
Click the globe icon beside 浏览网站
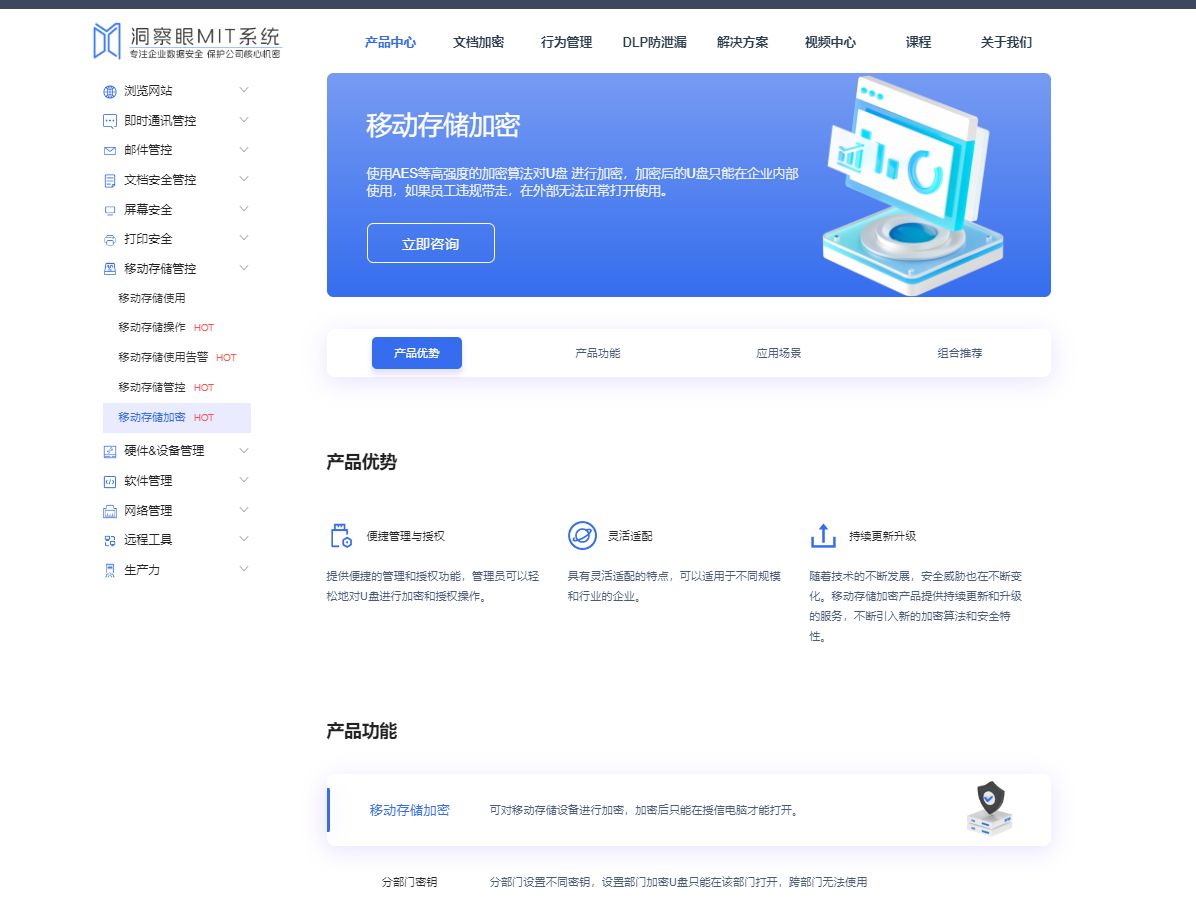[110, 92]
